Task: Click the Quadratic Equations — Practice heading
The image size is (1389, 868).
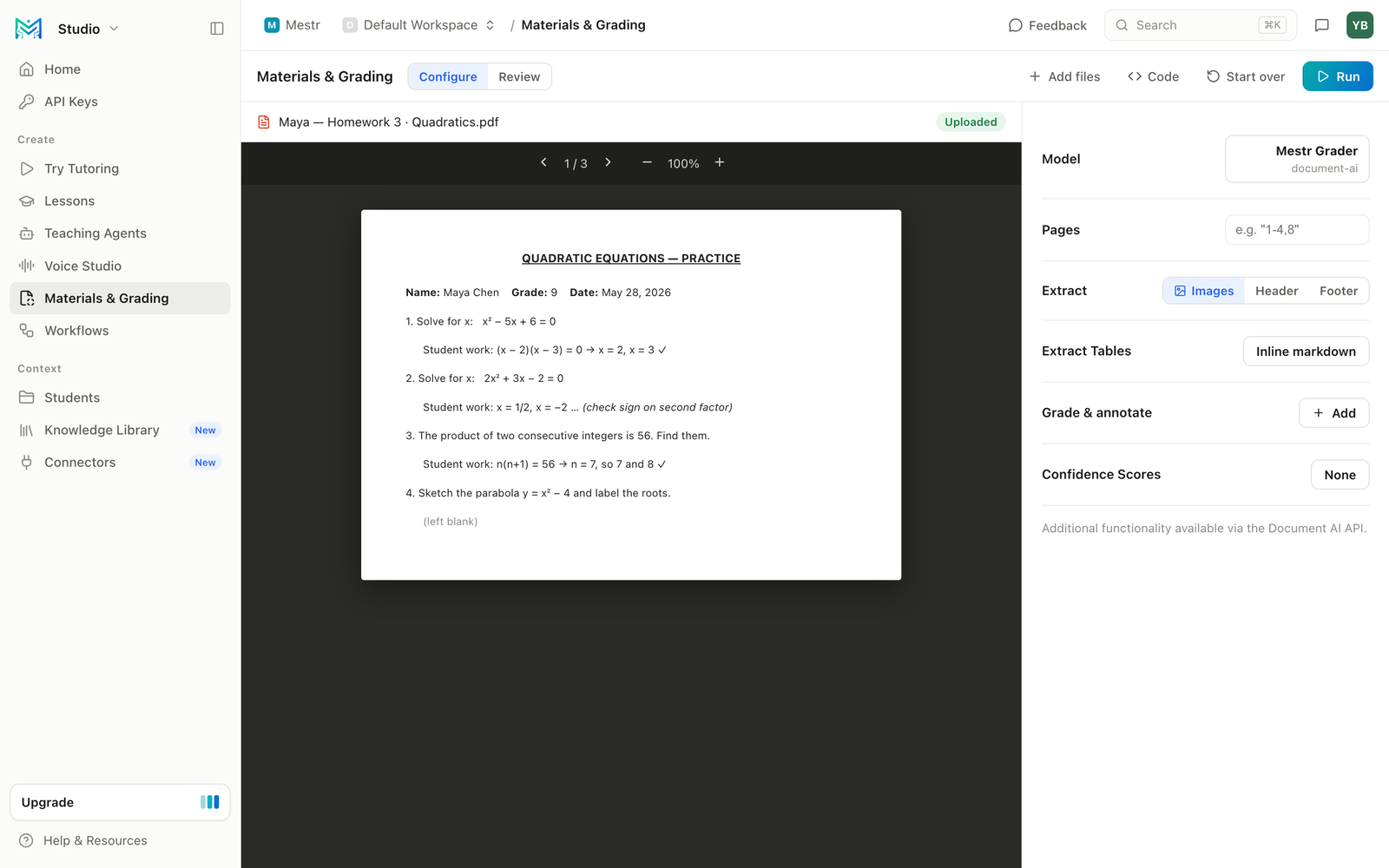Action: click(631, 259)
